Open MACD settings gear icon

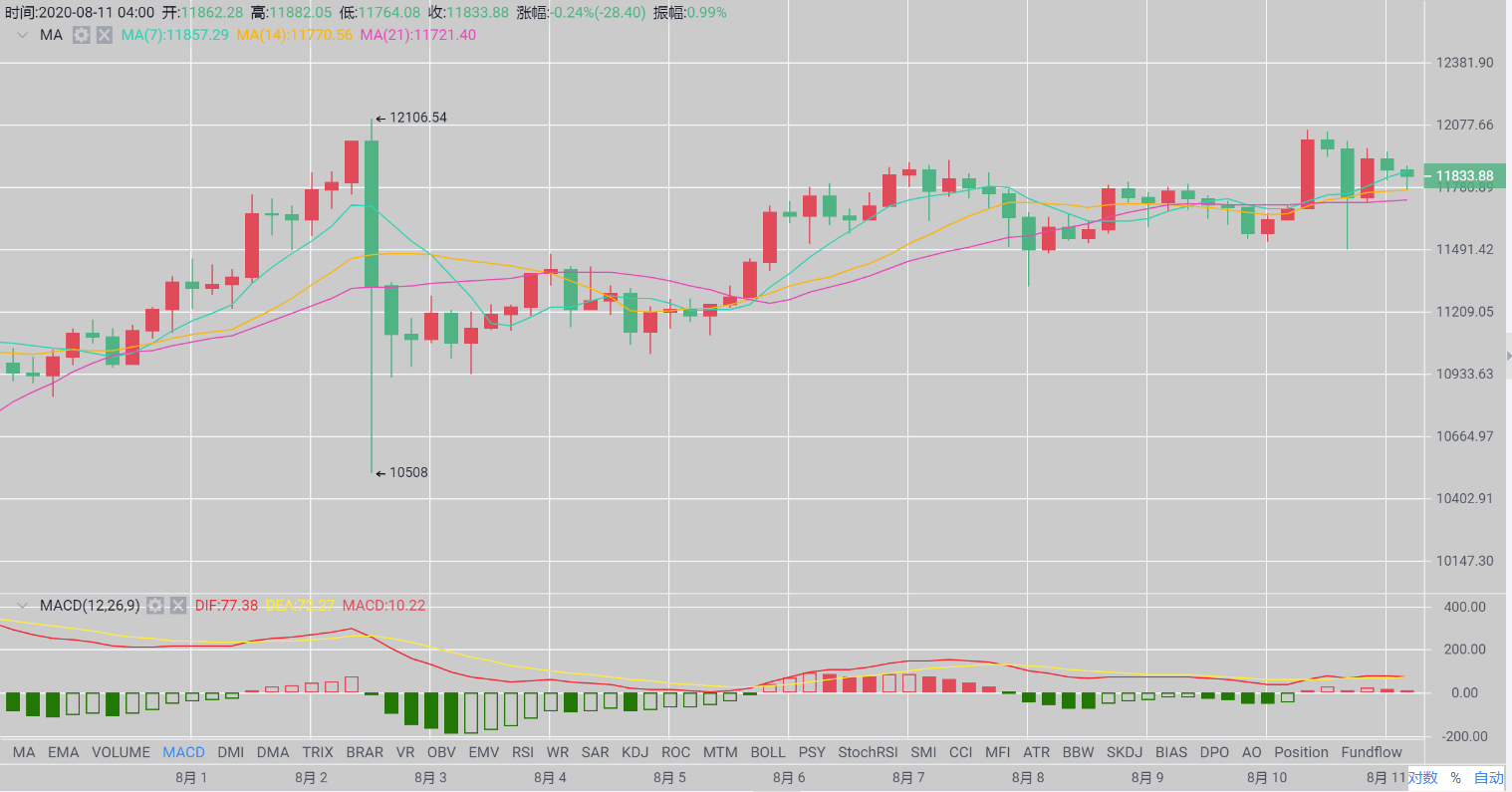point(155,605)
